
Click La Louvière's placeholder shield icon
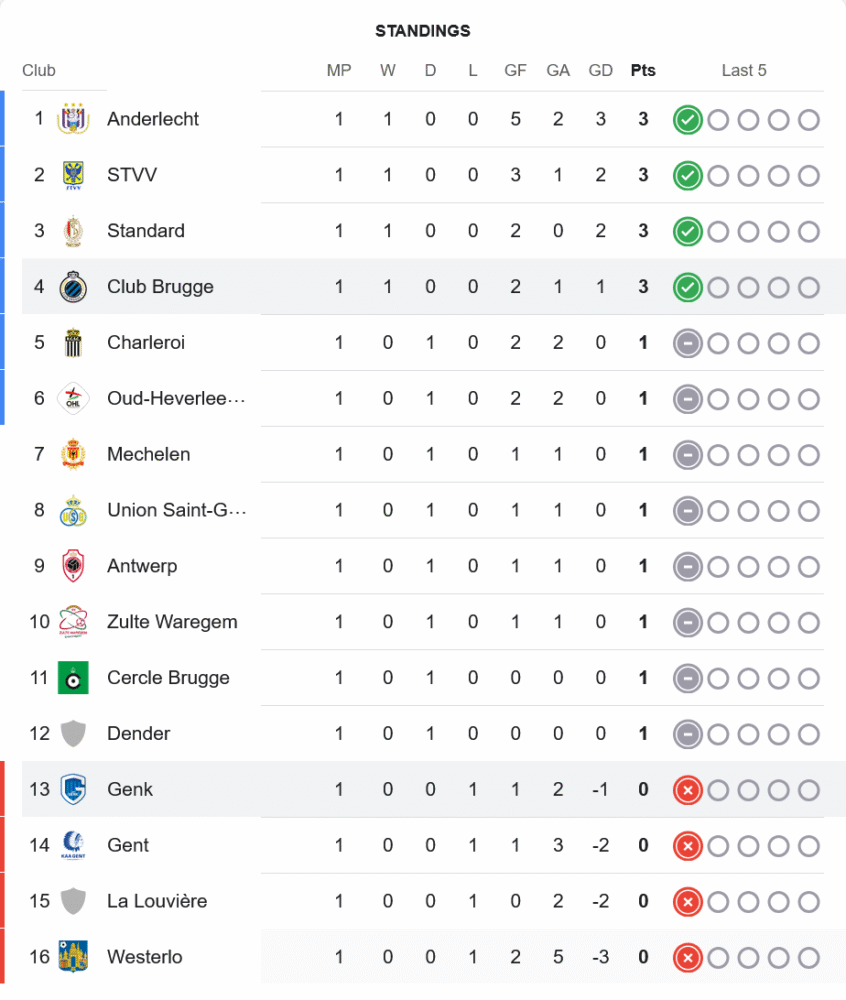pyautogui.click(x=73, y=901)
